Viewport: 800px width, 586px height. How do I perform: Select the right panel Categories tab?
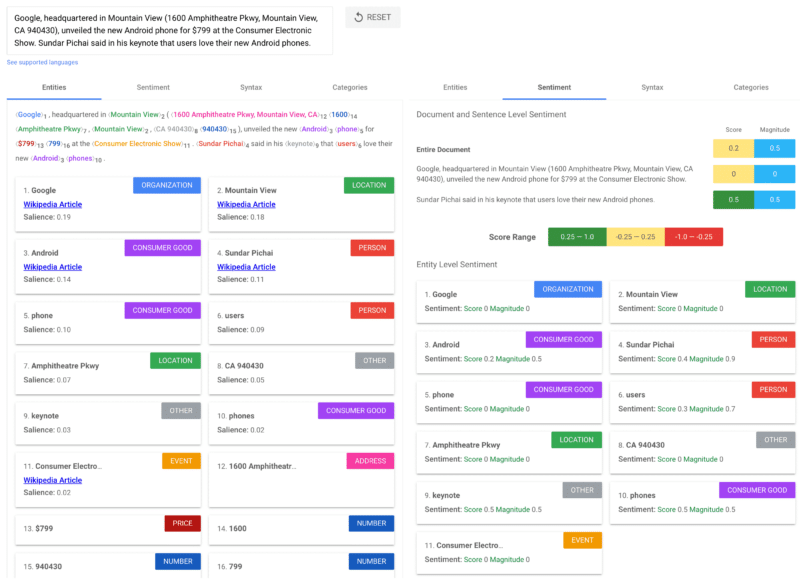[751, 88]
